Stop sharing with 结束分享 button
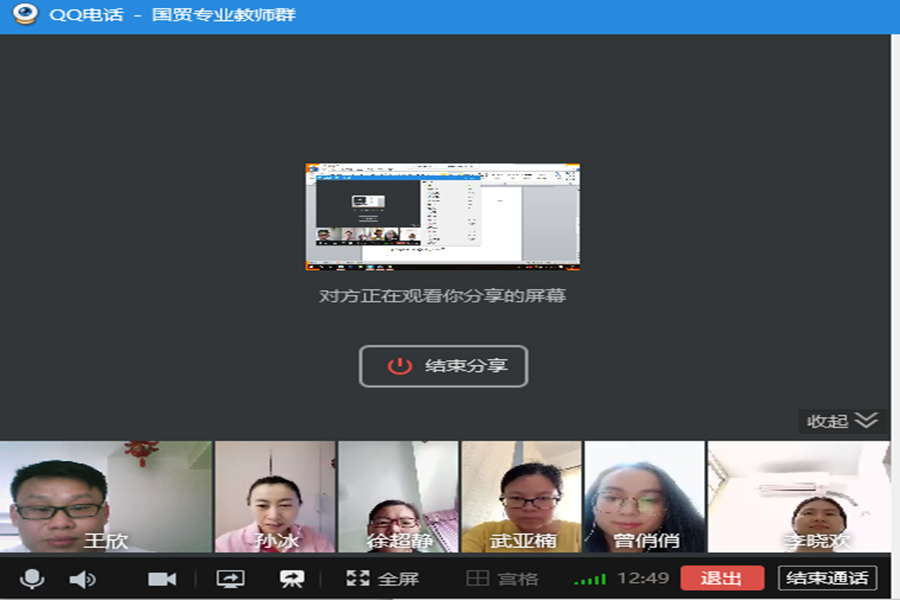Viewport: 900px width, 600px height. click(x=443, y=366)
